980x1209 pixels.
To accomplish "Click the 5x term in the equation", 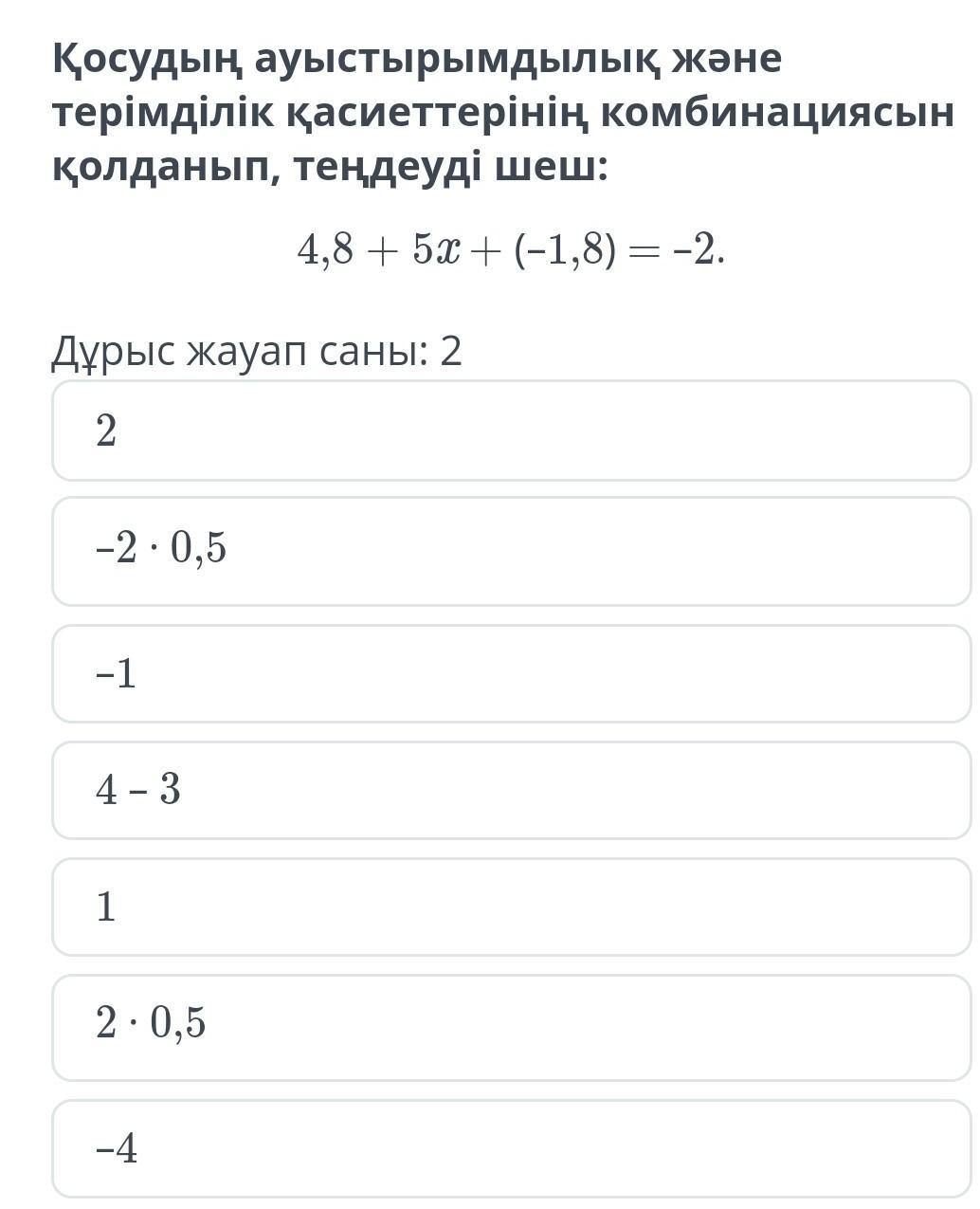I will (436, 250).
